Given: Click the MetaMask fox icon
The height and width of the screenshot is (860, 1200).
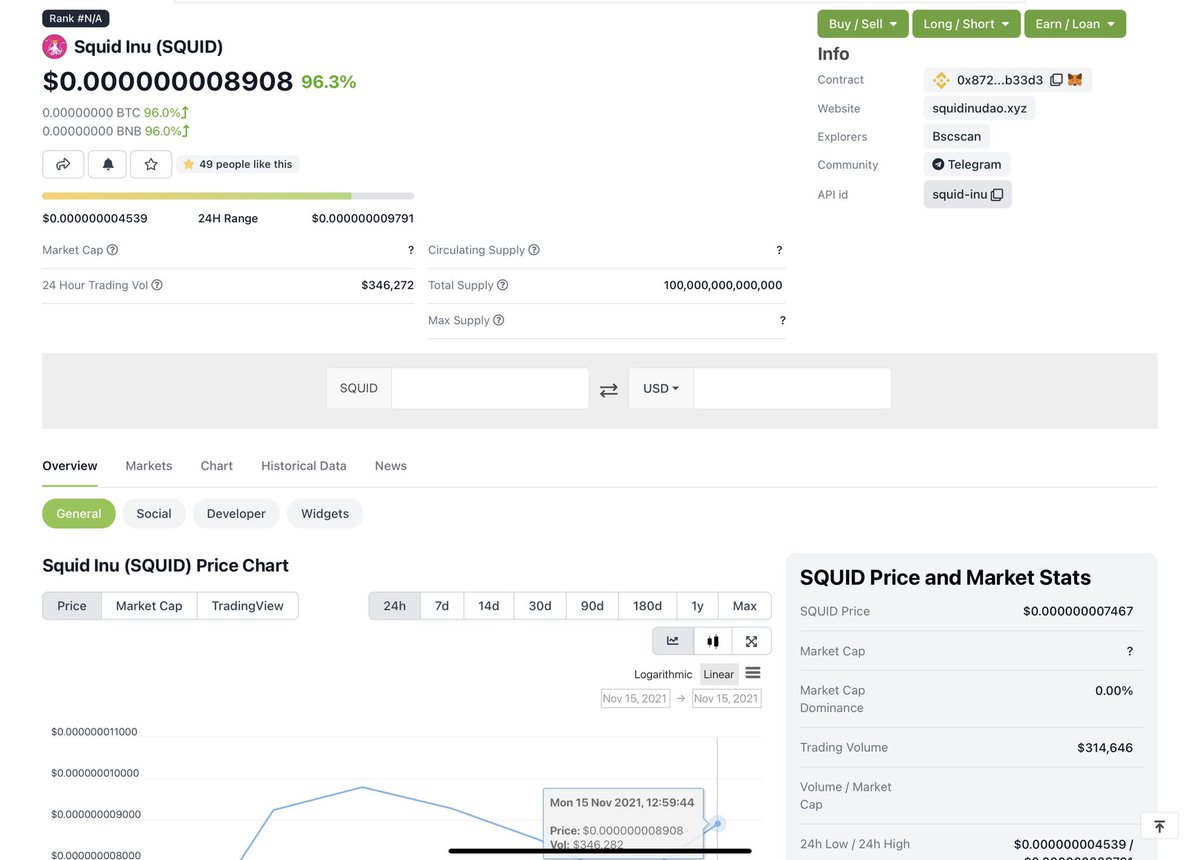Looking at the screenshot, I should tap(1075, 80).
